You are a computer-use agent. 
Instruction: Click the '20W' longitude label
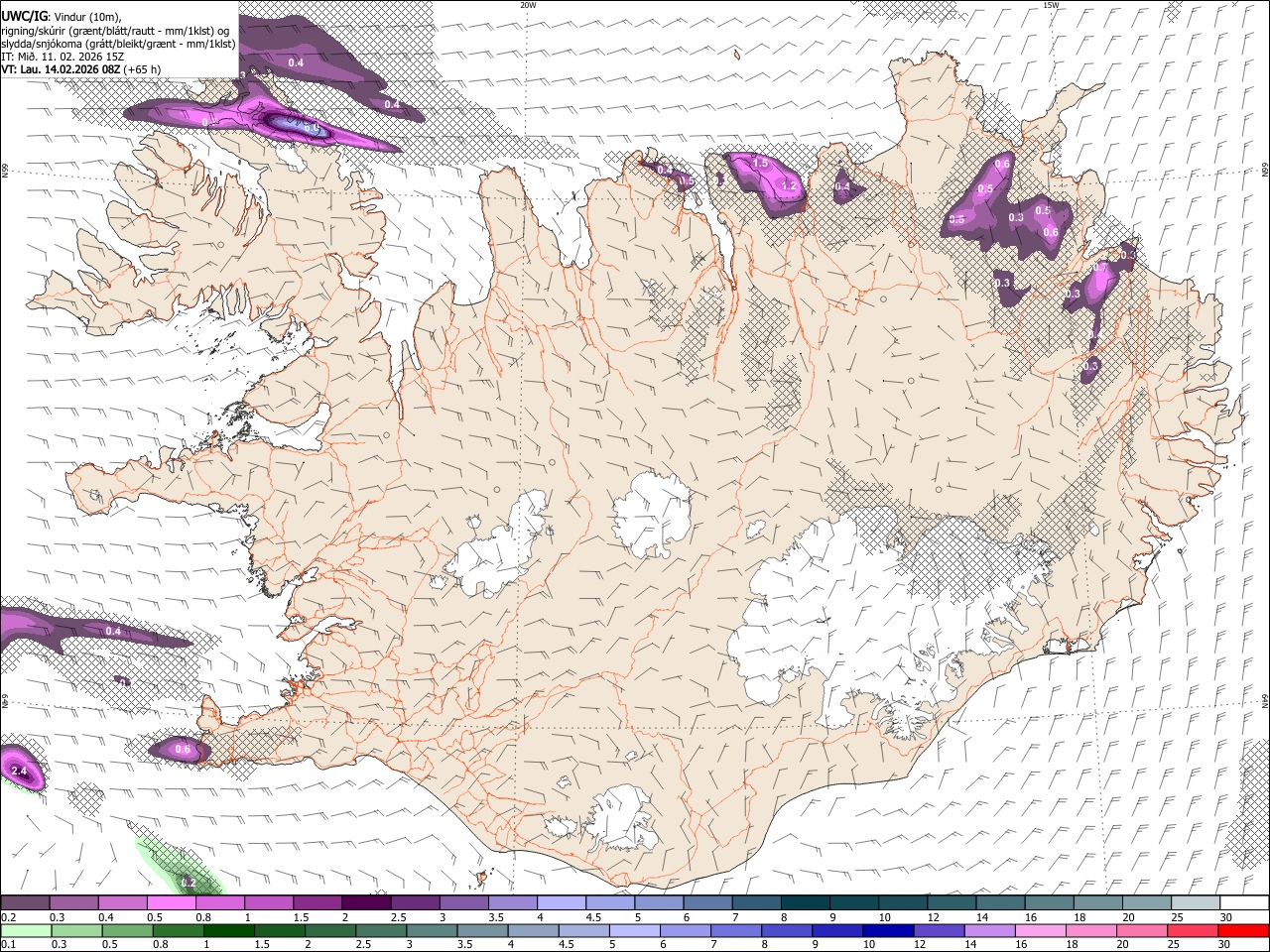click(x=528, y=5)
